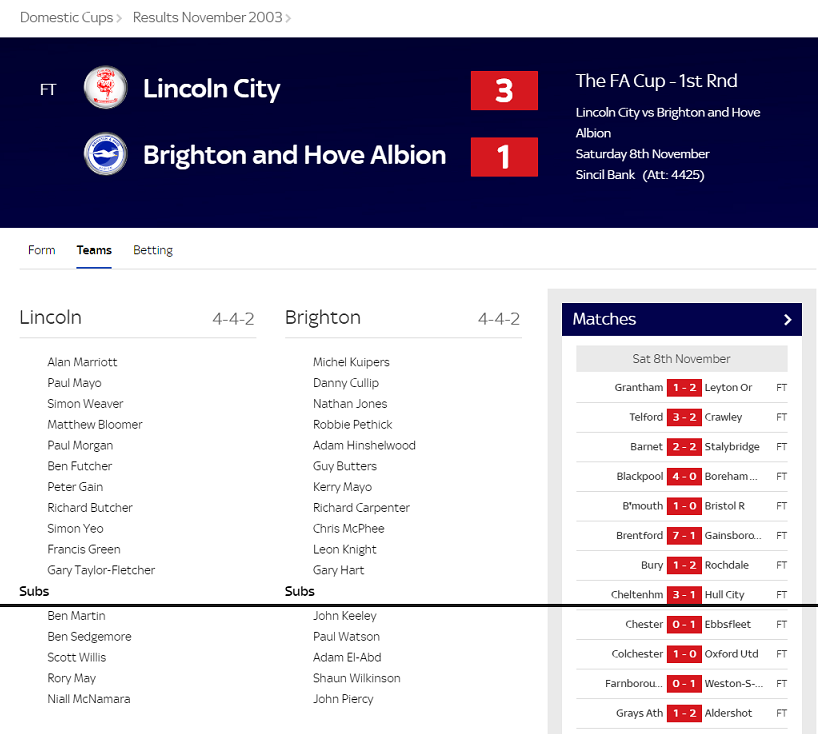Click the Matches panel header
818x734 pixels.
682,319
